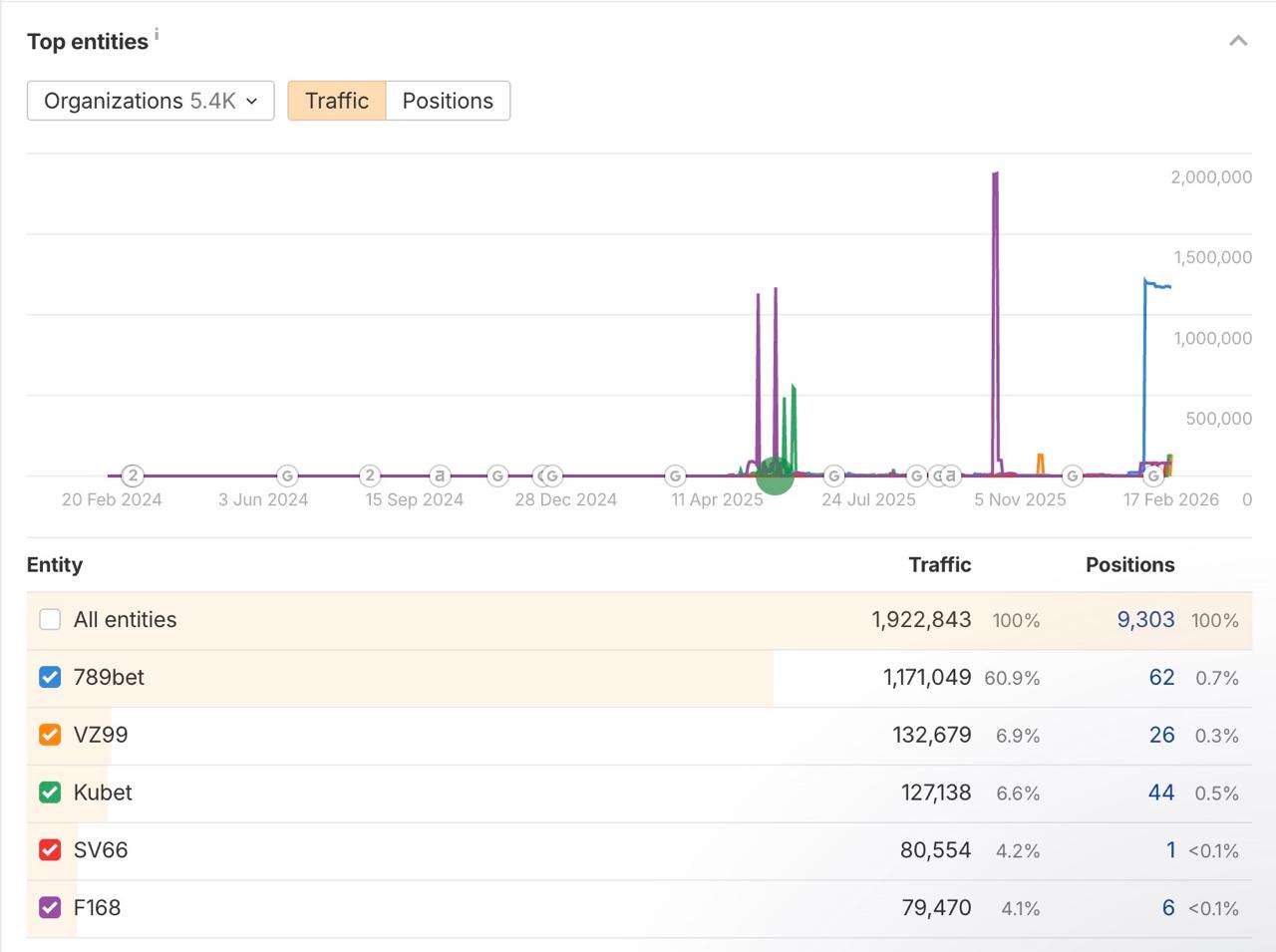This screenshot has height=952, width=1276.
Task: Click the '2' update marker near 20 Feb 2024
Action: coord(133,476)
